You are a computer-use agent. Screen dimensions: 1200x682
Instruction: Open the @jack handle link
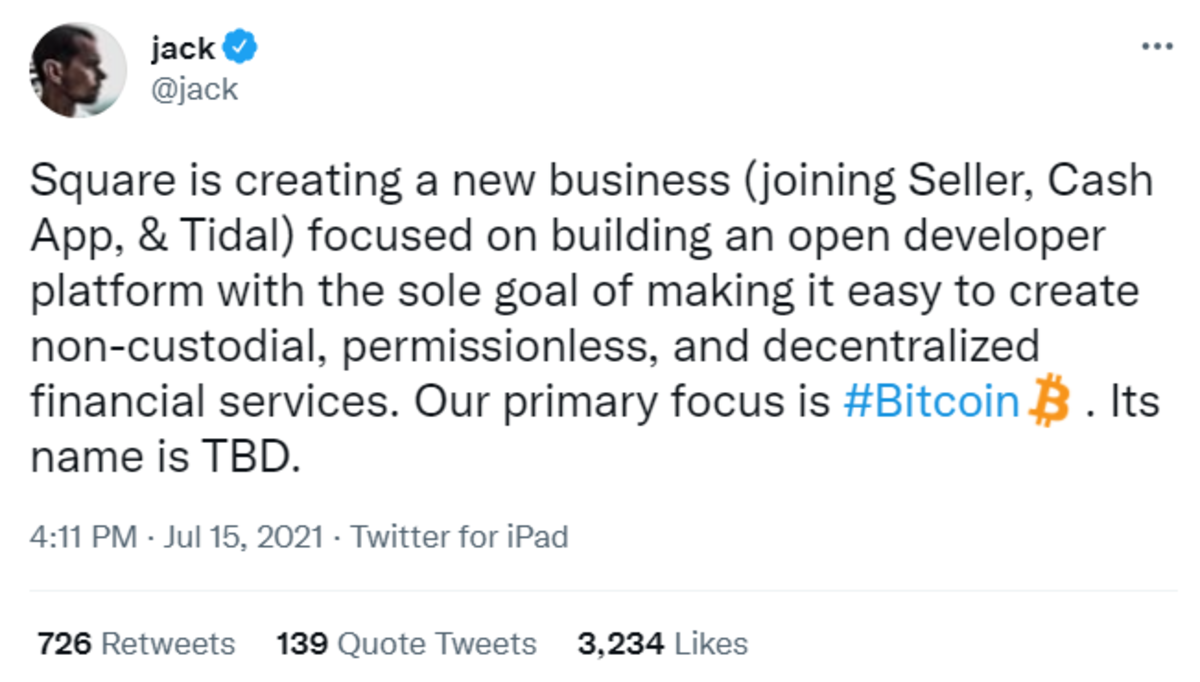[x=194, y=89]
